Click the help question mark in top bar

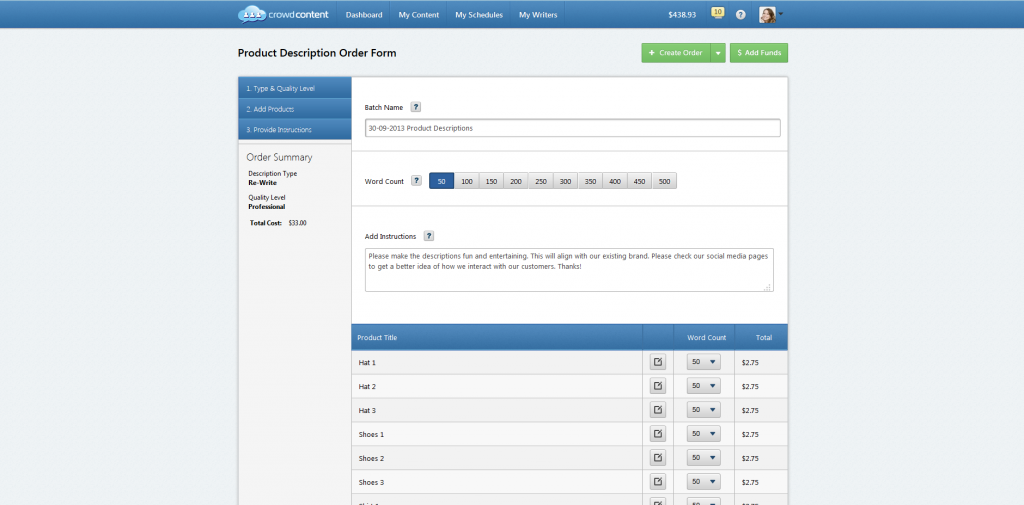[741, 15]
